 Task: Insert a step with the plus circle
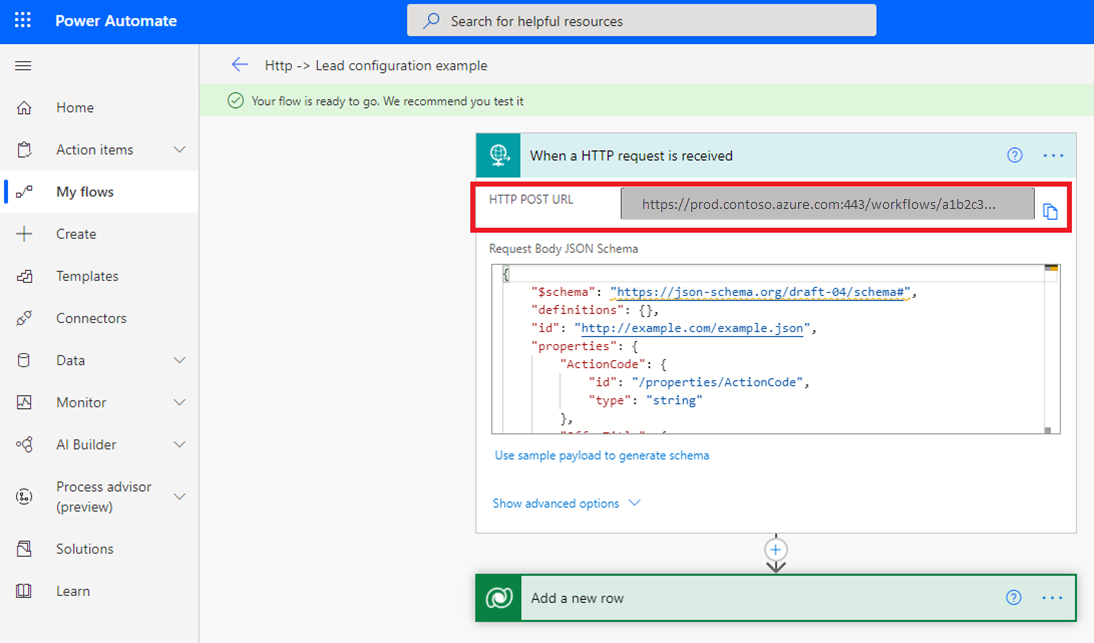[775, 550]
